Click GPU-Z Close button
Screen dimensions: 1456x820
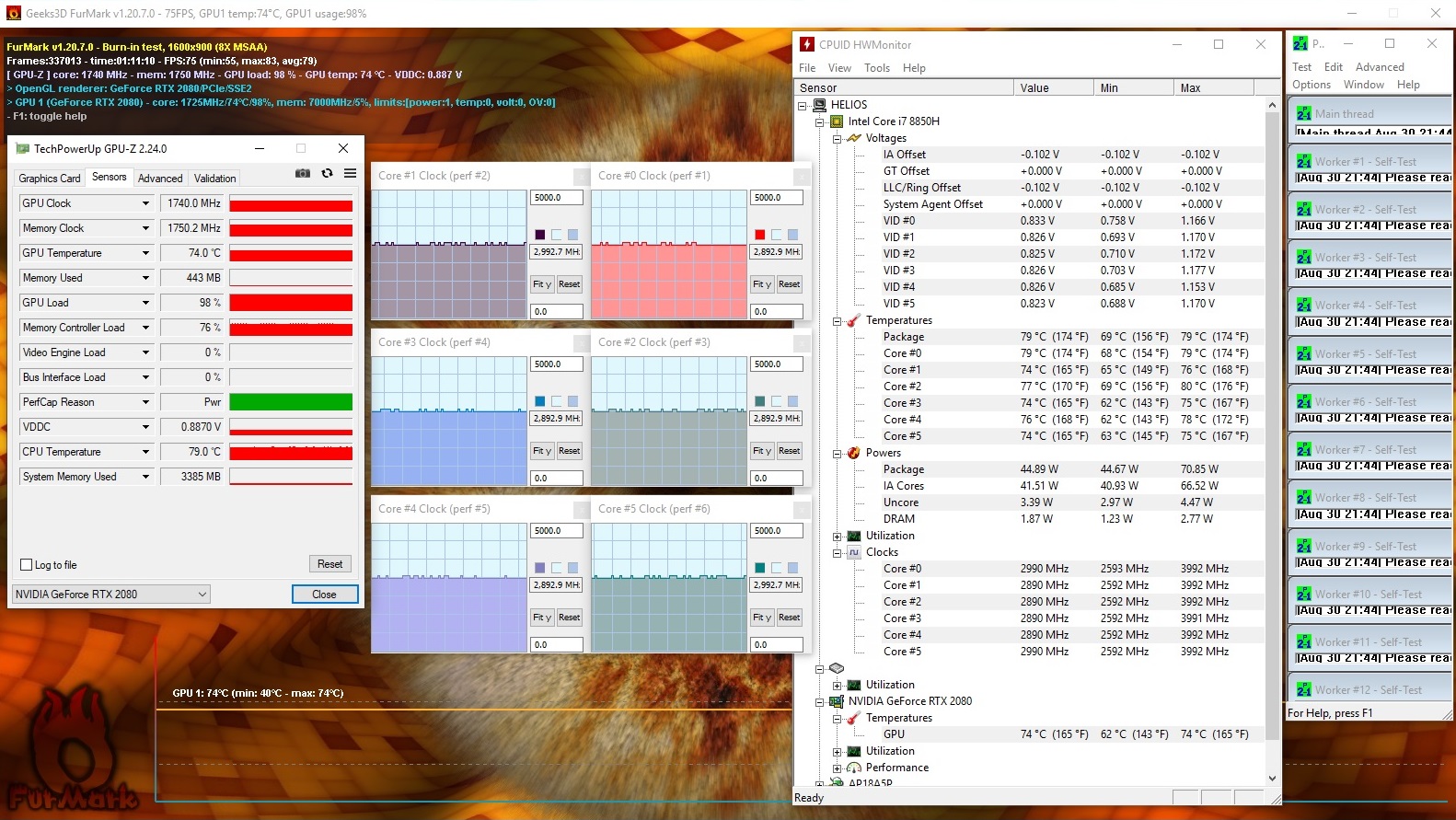pos(324,595)
